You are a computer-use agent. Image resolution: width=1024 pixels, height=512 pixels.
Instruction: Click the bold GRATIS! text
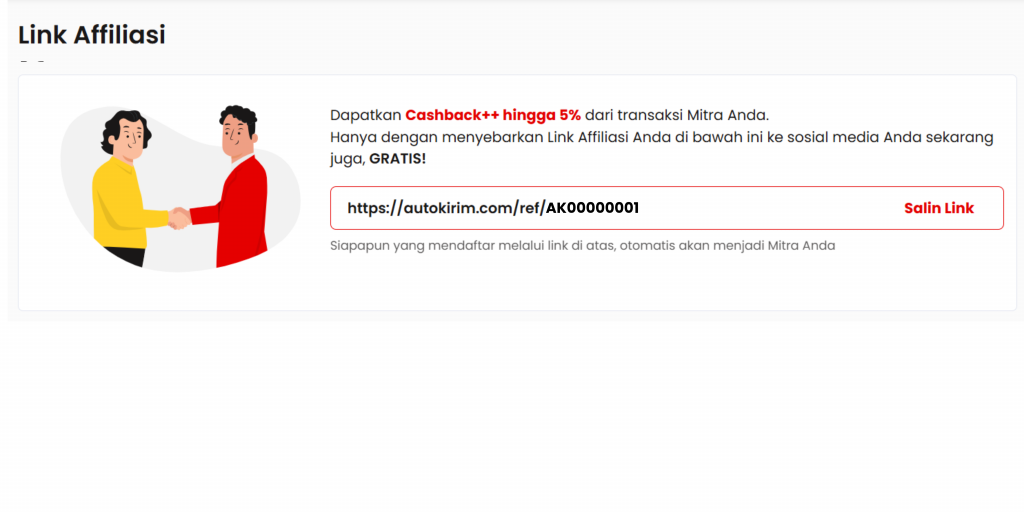[397, 159]
